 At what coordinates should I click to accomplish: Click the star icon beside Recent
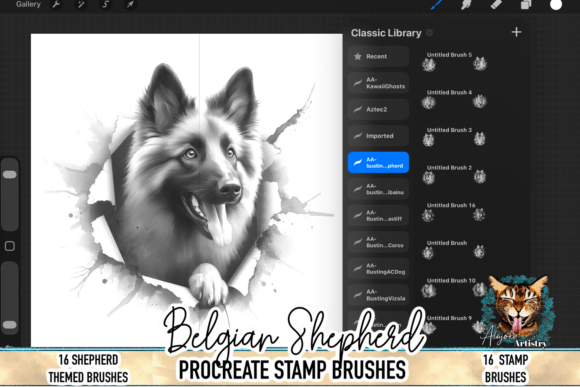coord(357,56)
